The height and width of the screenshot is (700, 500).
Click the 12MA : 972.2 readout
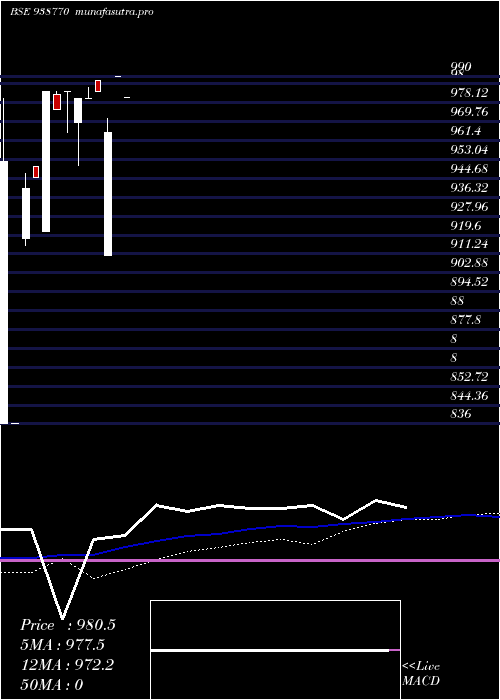click(x=67, y=665)
